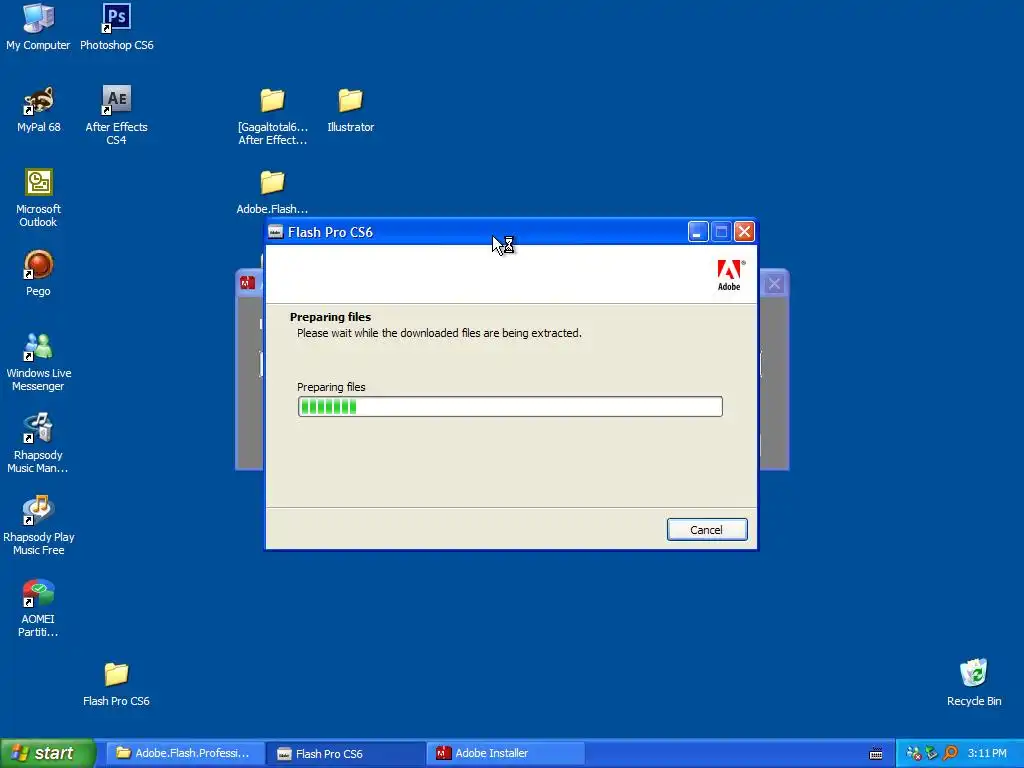Click the keyboard icon in taskbar
The image size is (1024, 768).
click(x=876, y=754)
